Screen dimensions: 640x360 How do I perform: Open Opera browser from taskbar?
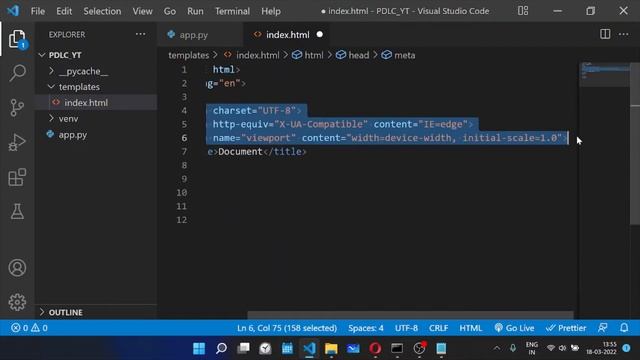375,348
